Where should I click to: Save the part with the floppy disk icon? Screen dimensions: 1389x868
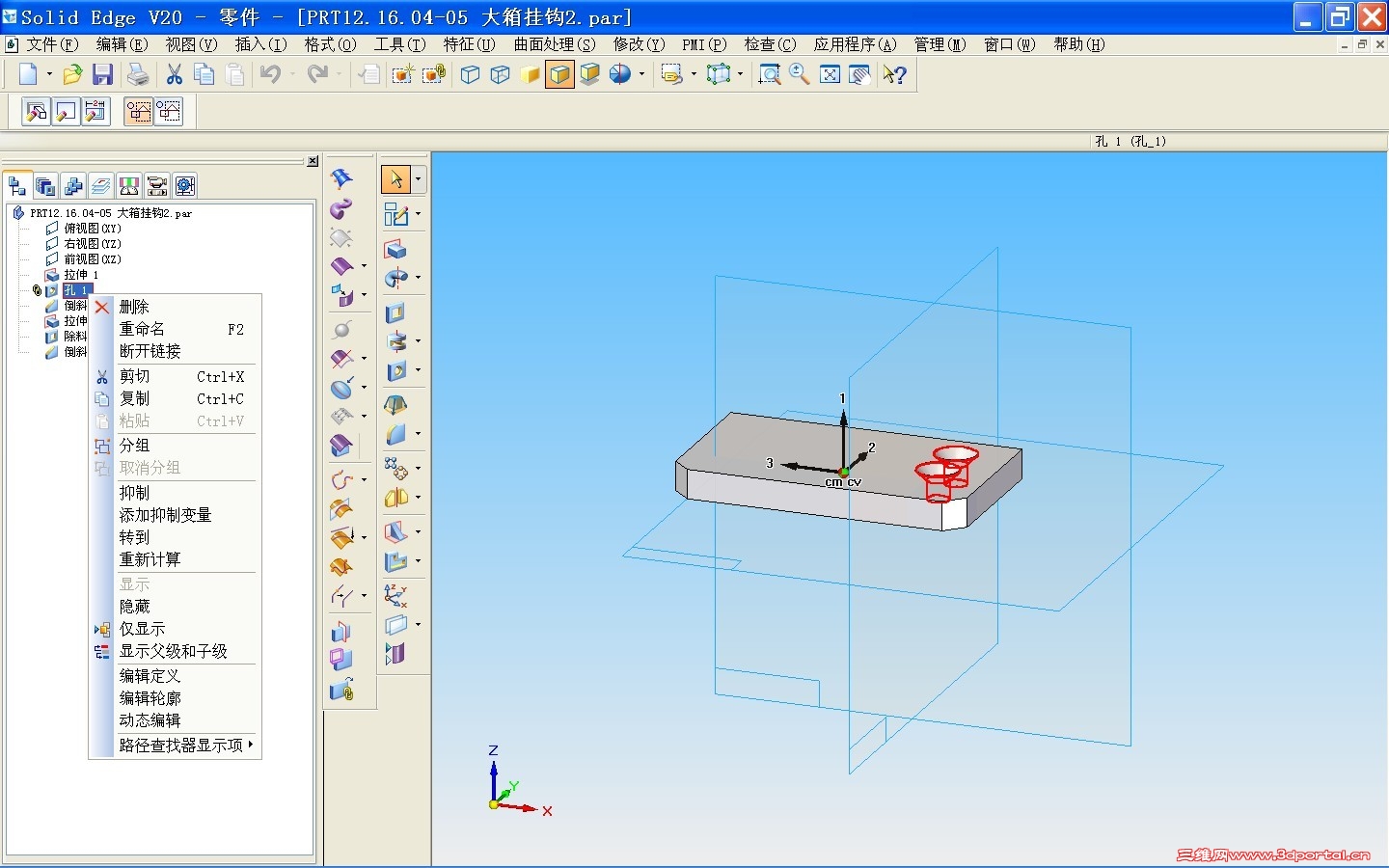point(102,74)
